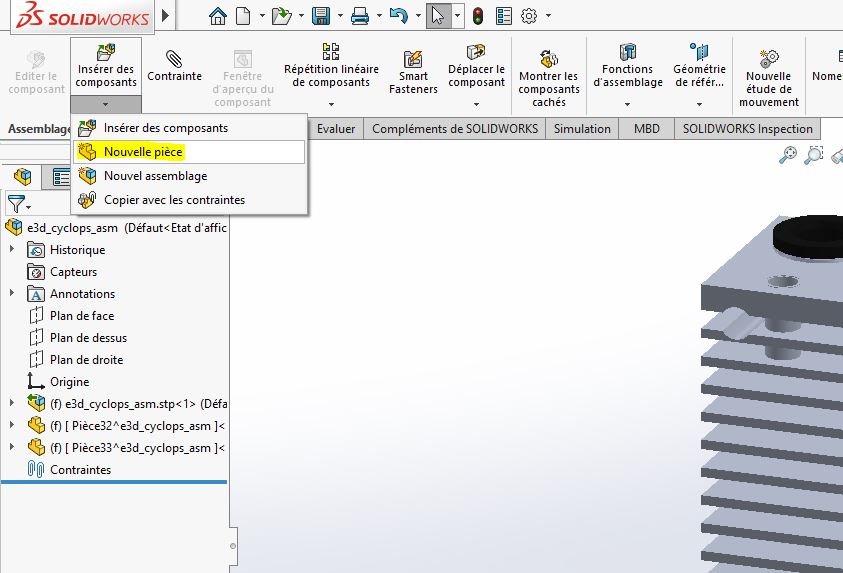
Task: Click Insérer des composants ribbon button
Action: coord(106,66)
